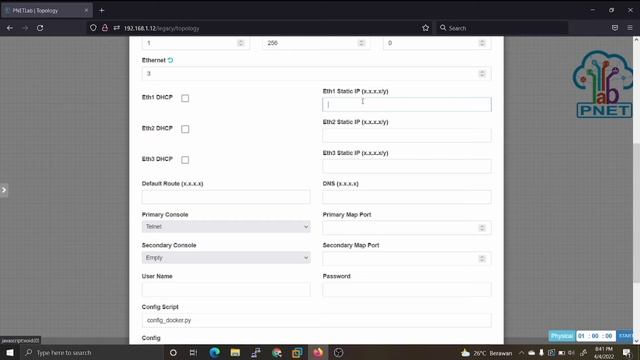Click the Eth1 Static IP field

click(407, 104)
